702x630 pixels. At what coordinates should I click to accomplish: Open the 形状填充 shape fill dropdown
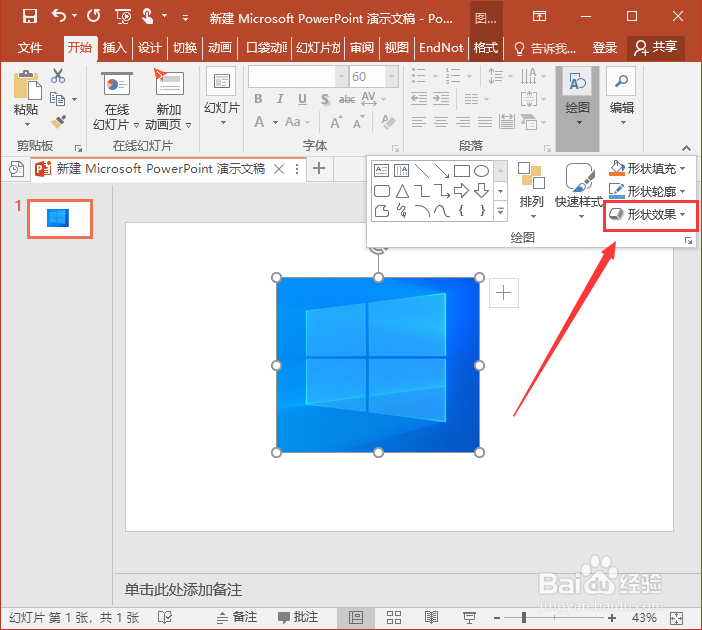coord(647,168)
